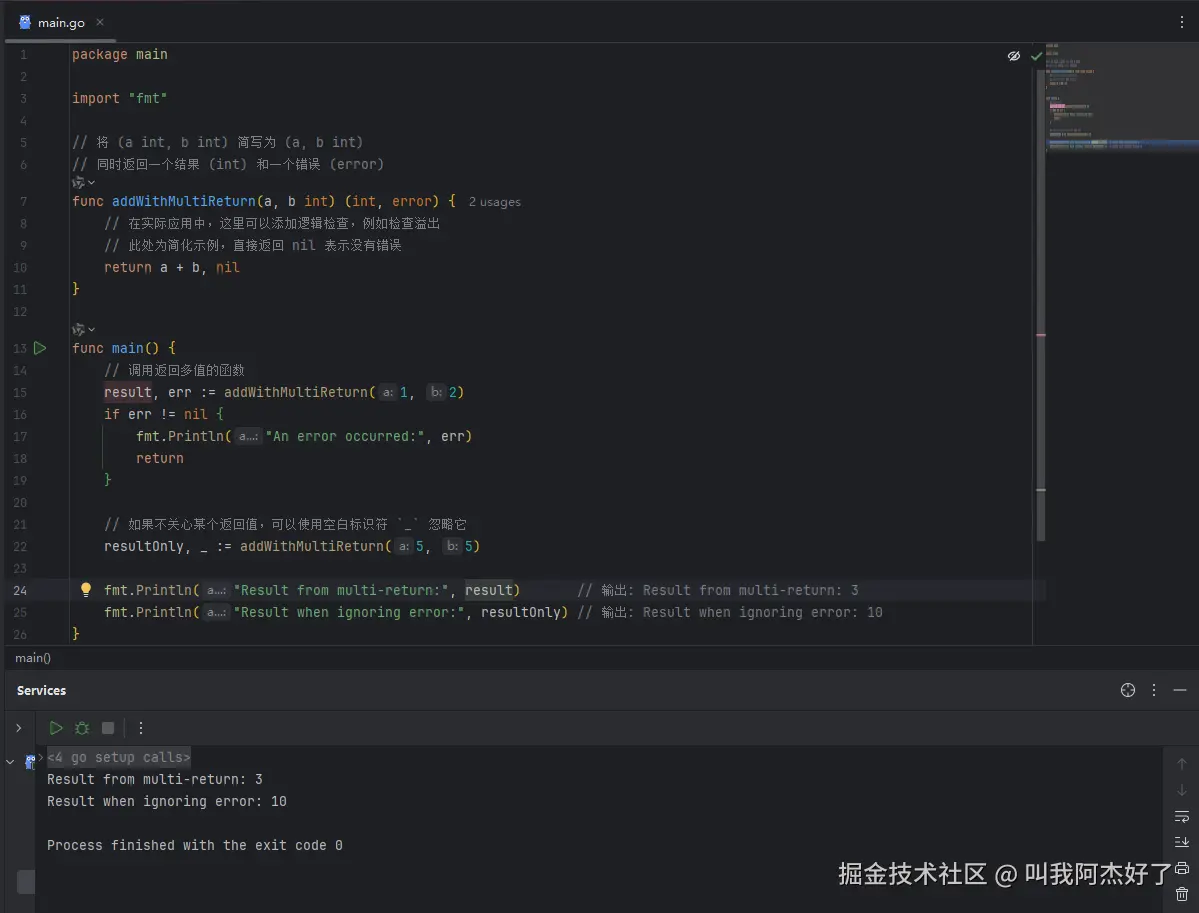
Task: Open AI actions dropdown above addWithMultiReturn function
Action: coord(83,183)
